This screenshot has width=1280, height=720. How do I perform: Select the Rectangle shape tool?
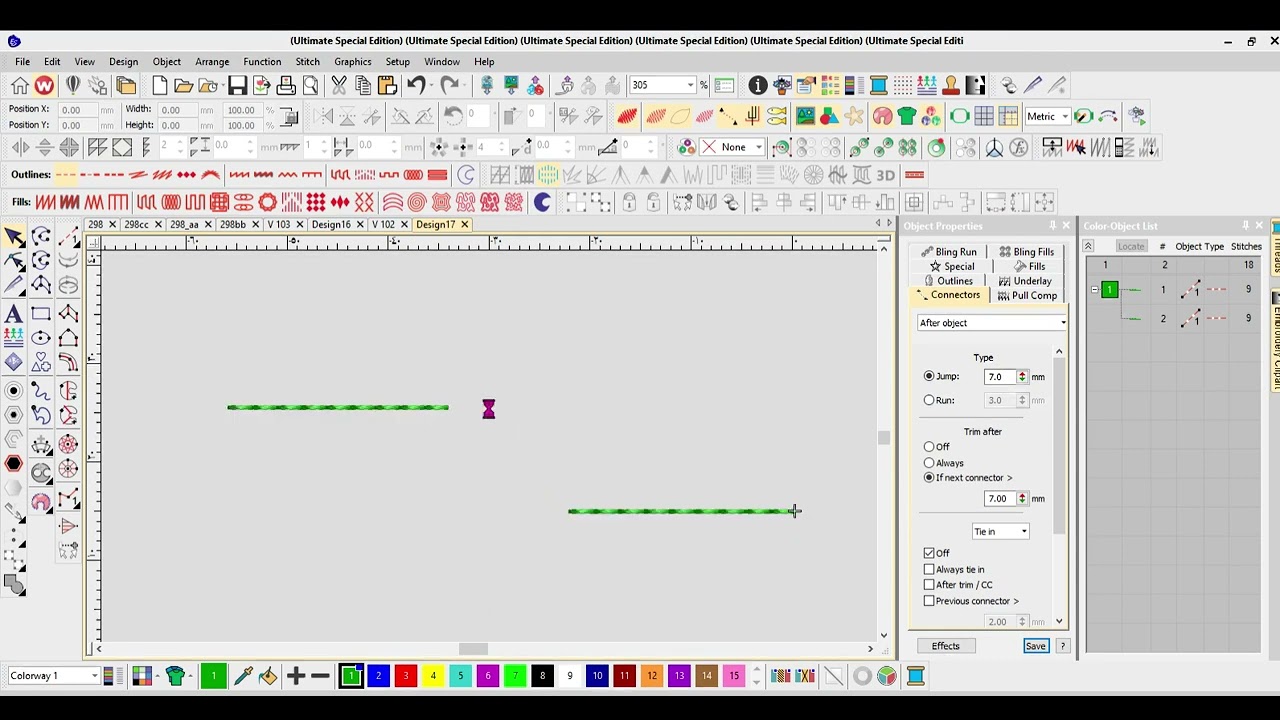[41, 314]
